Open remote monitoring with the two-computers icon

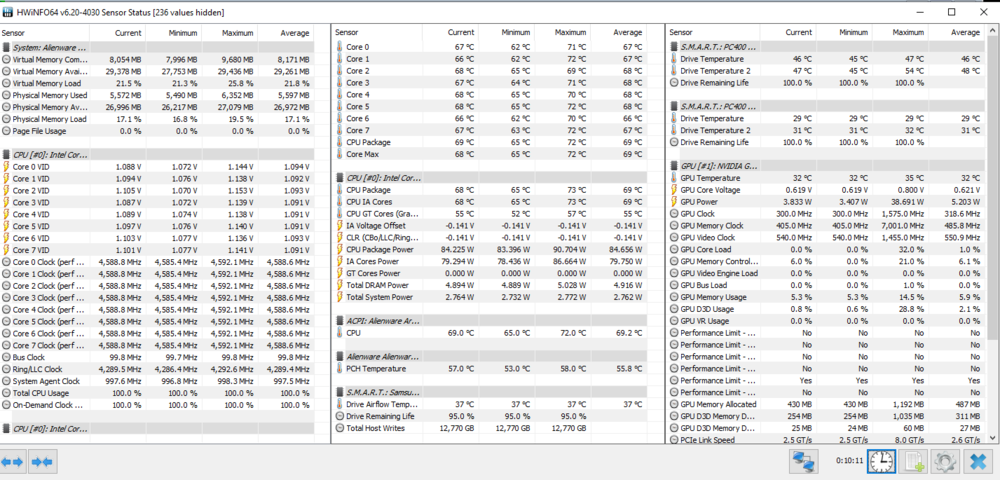803,461
